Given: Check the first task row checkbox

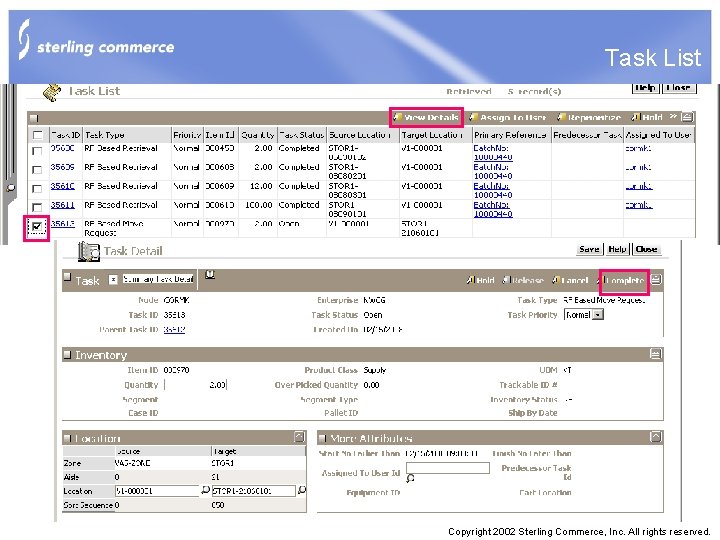Looking at the screenshot, I should (x=38, y=151).
